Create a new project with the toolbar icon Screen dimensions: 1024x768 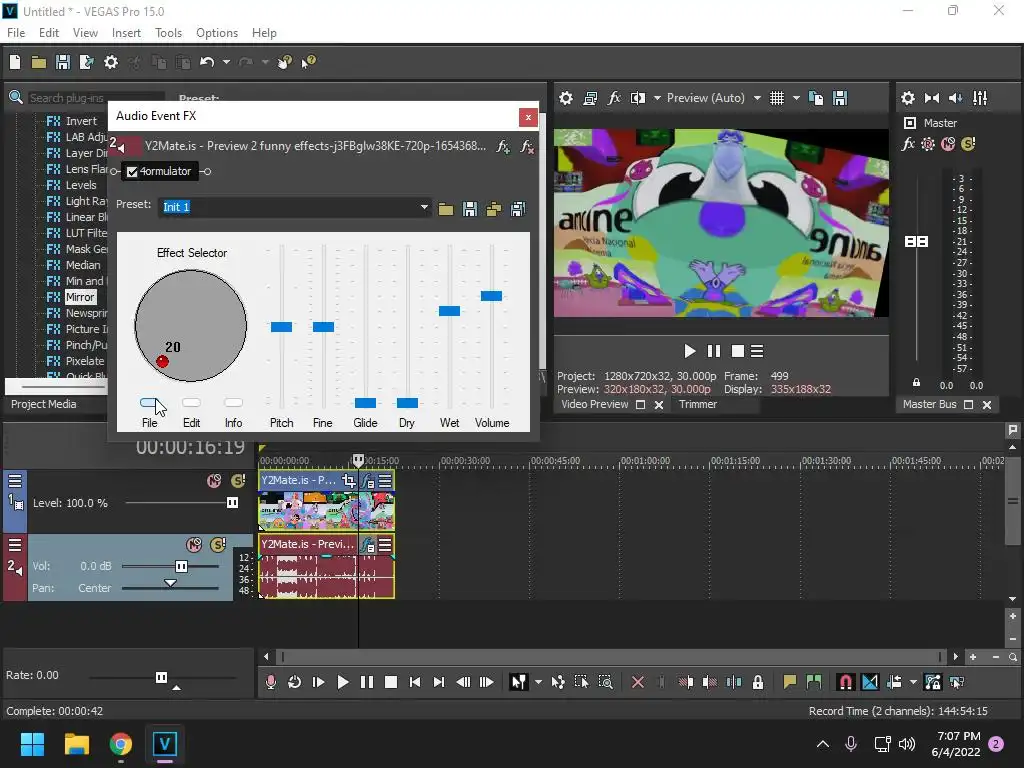(15, 62)
